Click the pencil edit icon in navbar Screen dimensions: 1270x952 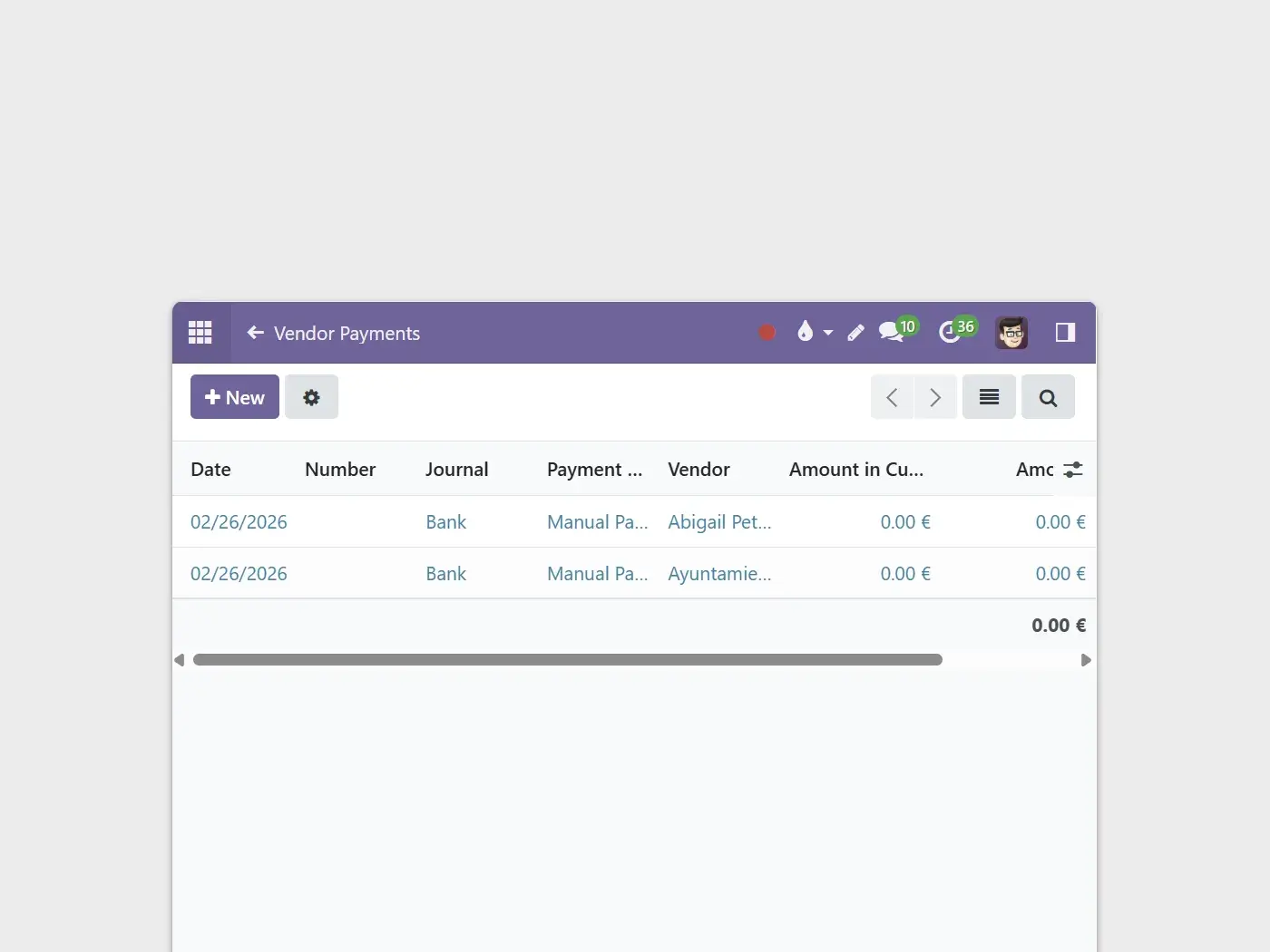click(855, 333)
